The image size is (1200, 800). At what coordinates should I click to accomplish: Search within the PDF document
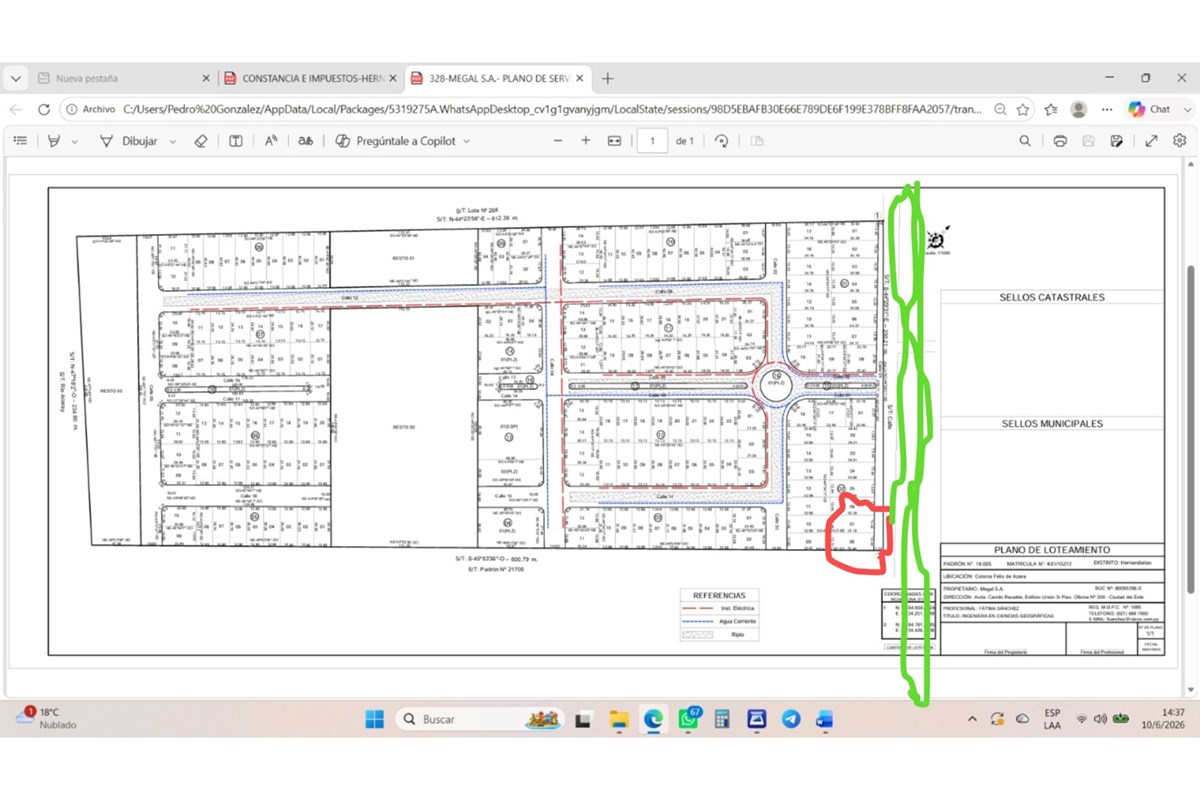point(1025,141)
